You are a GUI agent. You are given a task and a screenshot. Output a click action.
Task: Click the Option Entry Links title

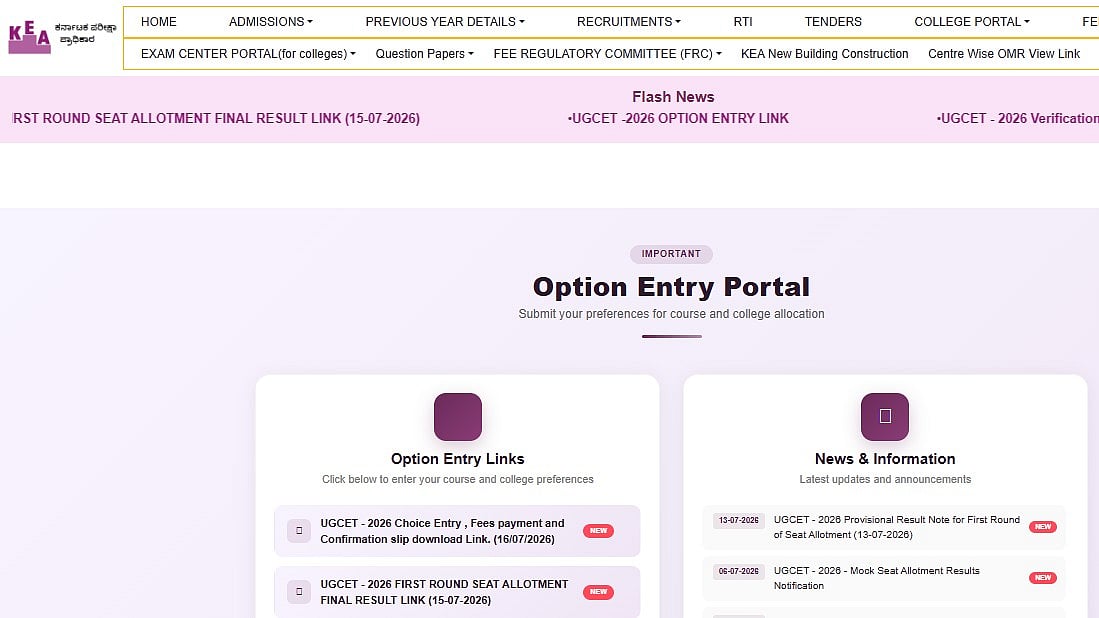pos(458,459)
